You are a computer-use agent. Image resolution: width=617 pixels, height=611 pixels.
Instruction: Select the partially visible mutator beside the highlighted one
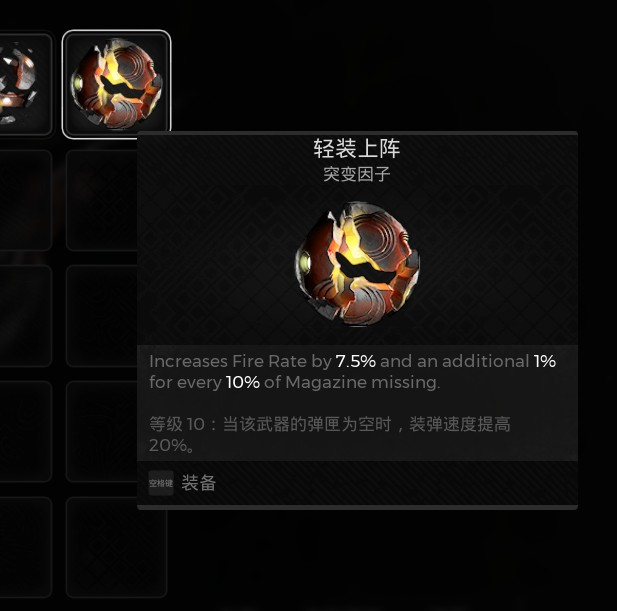point(24,84)
